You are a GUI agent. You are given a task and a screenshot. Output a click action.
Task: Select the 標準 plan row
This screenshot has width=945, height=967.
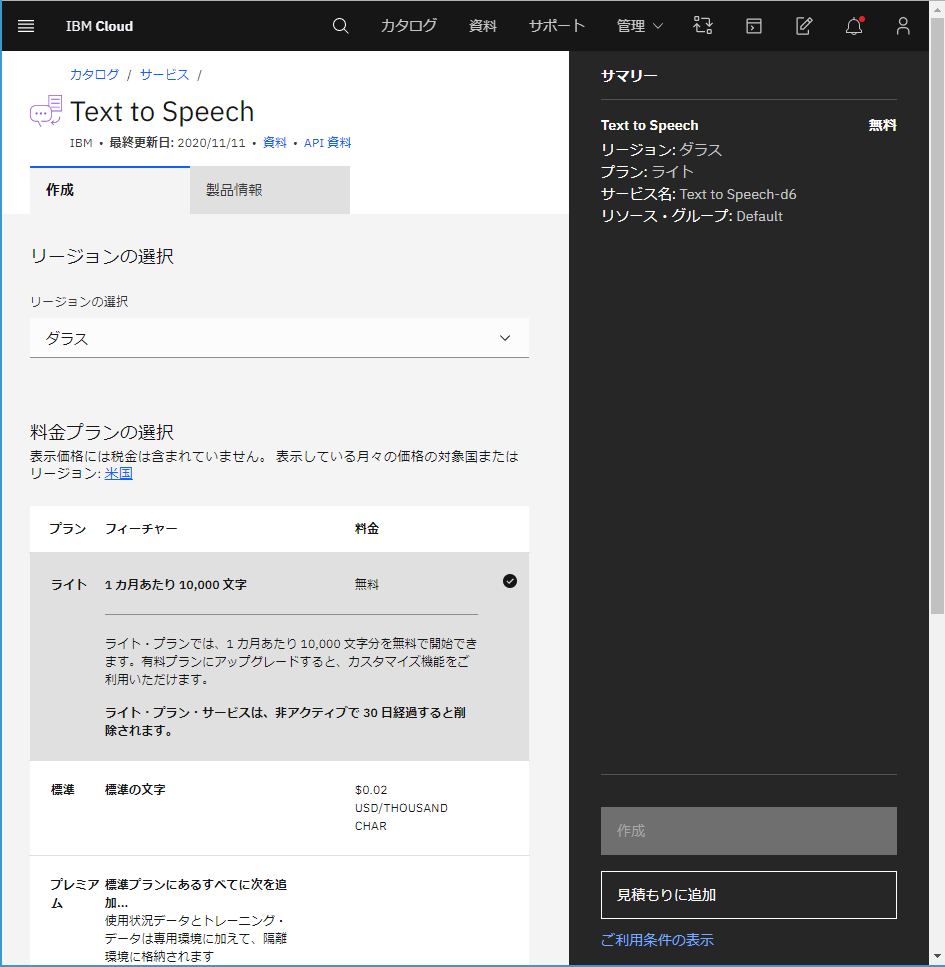279,808
